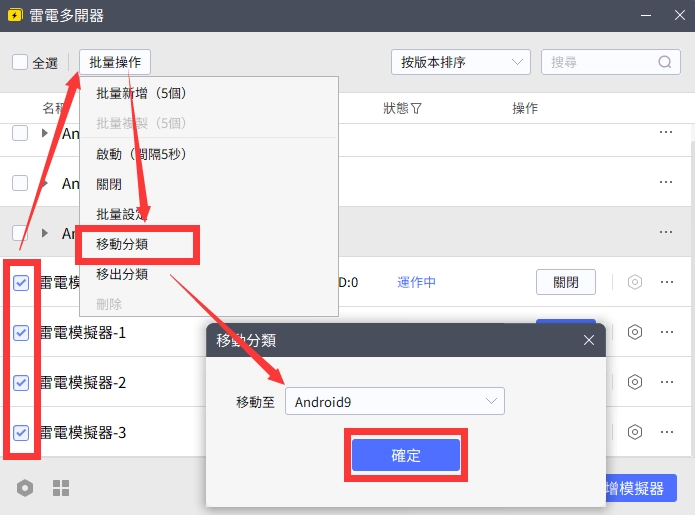This screenshot has width=695, height=515.
Task: Open the 按版本排序 sort dropdown
Action: click(x=461, y=62)
